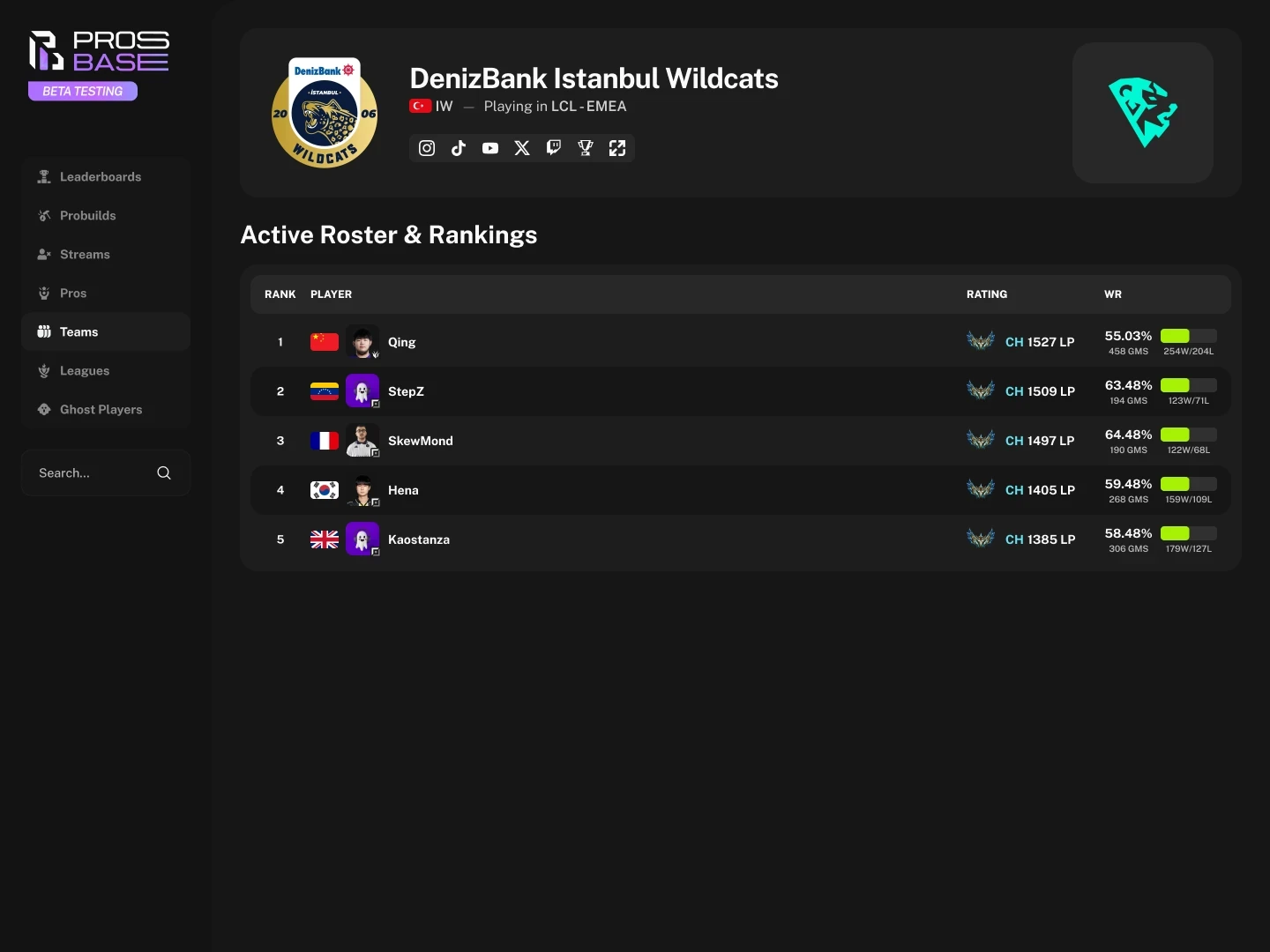This screenshot has height=952, width=1270.
Task: Open the team's X (Twitter) link icon
Action: click(522, 148)
